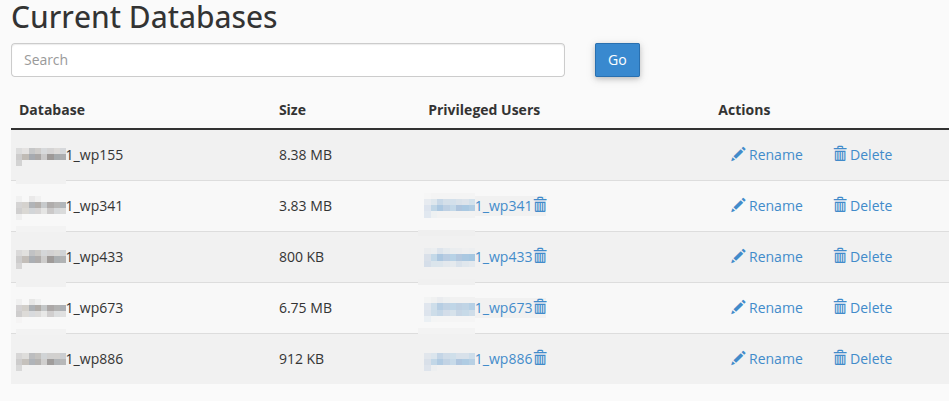Click the Size column header
Image resolution: width=949 pixels, height=401 pixels.
point(292,110)
